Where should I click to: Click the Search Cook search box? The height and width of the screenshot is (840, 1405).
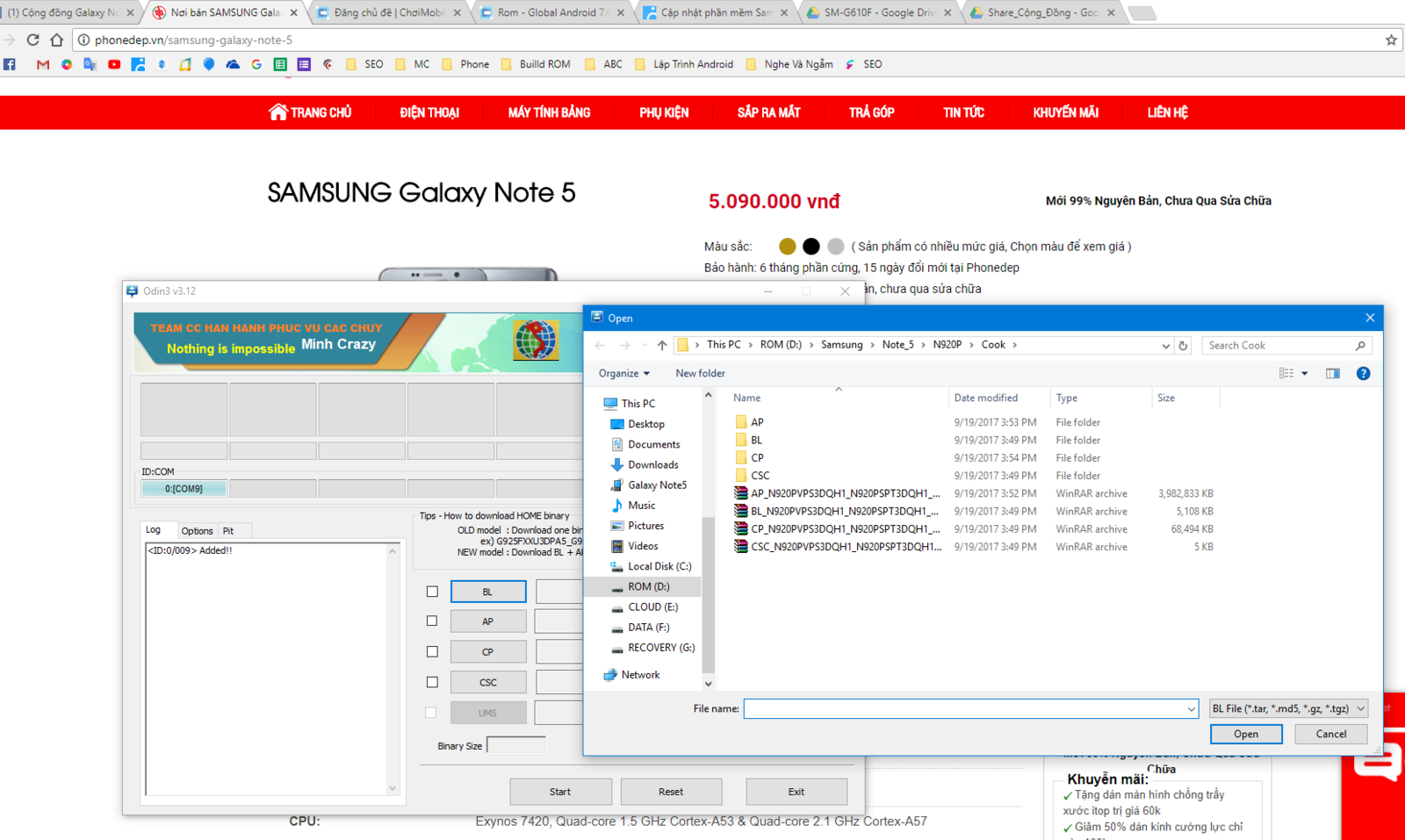pos(1286,345)
